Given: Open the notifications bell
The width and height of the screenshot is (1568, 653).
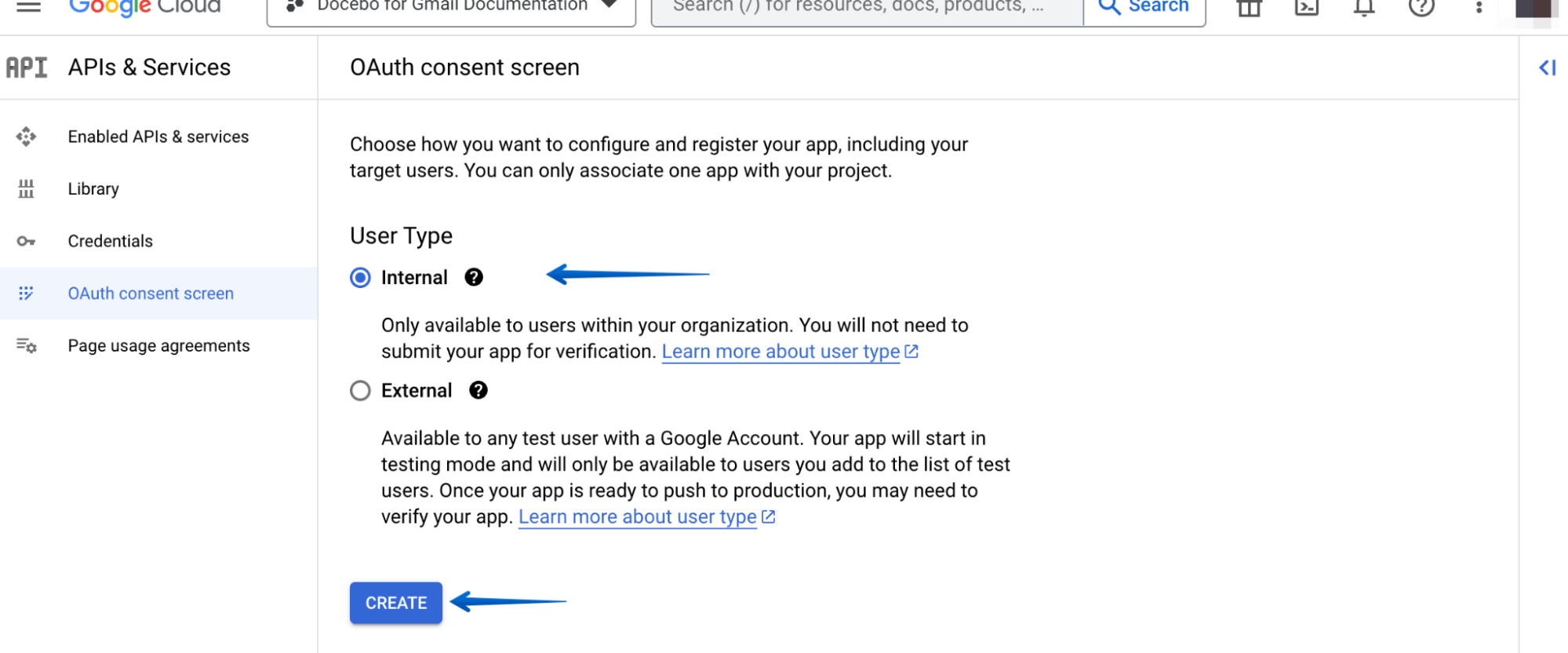Looking at the screenshot, I should [x=1364, y=8].
